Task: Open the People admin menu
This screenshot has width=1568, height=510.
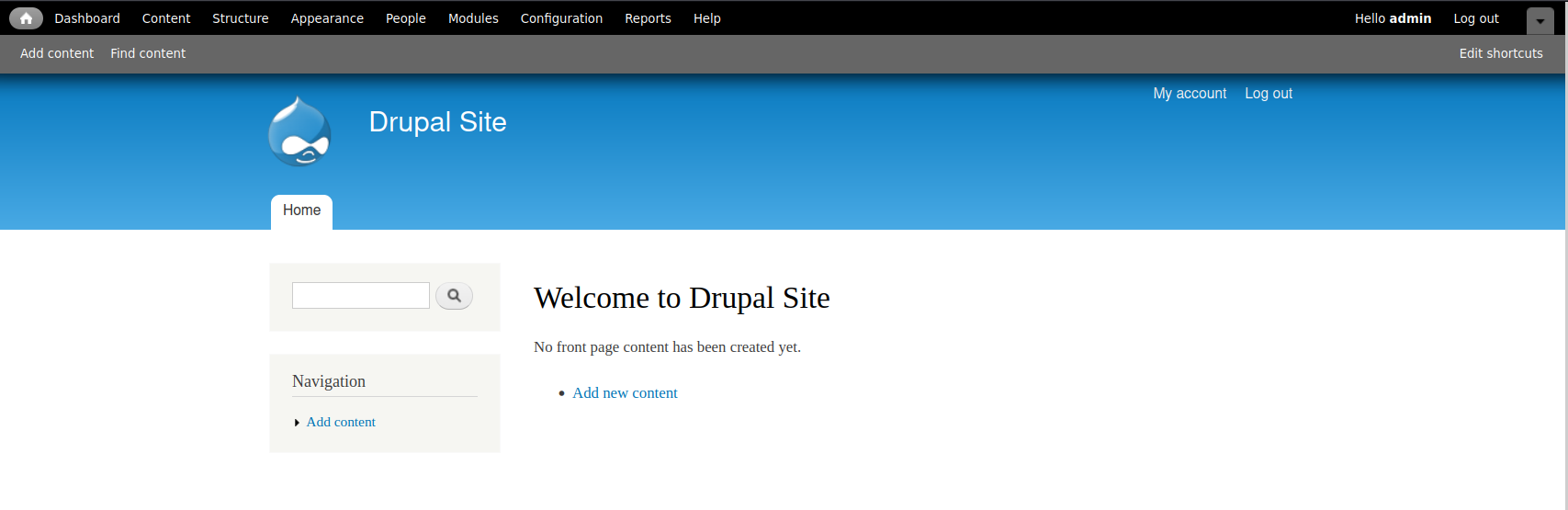Action: (x=406, y=18)
